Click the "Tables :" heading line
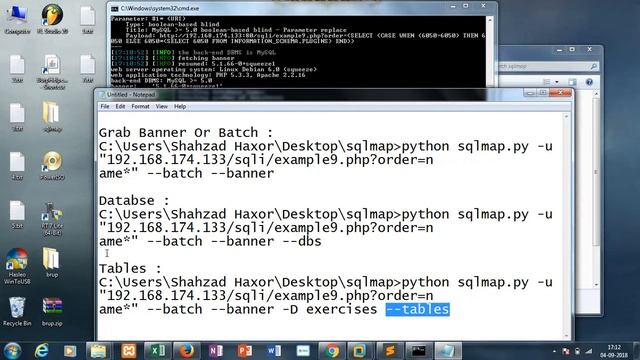The image size is (640, 360). pyautogui.click(x=130, y=268)
